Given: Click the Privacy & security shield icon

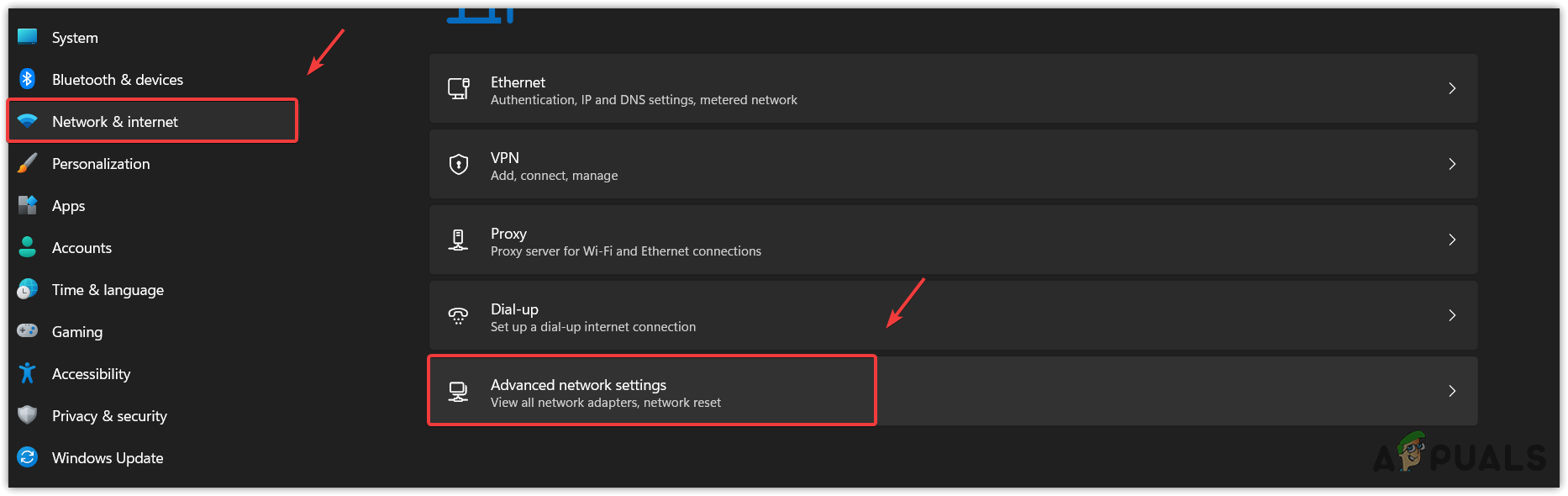Looking at the screenshot, I should (27, 415).
